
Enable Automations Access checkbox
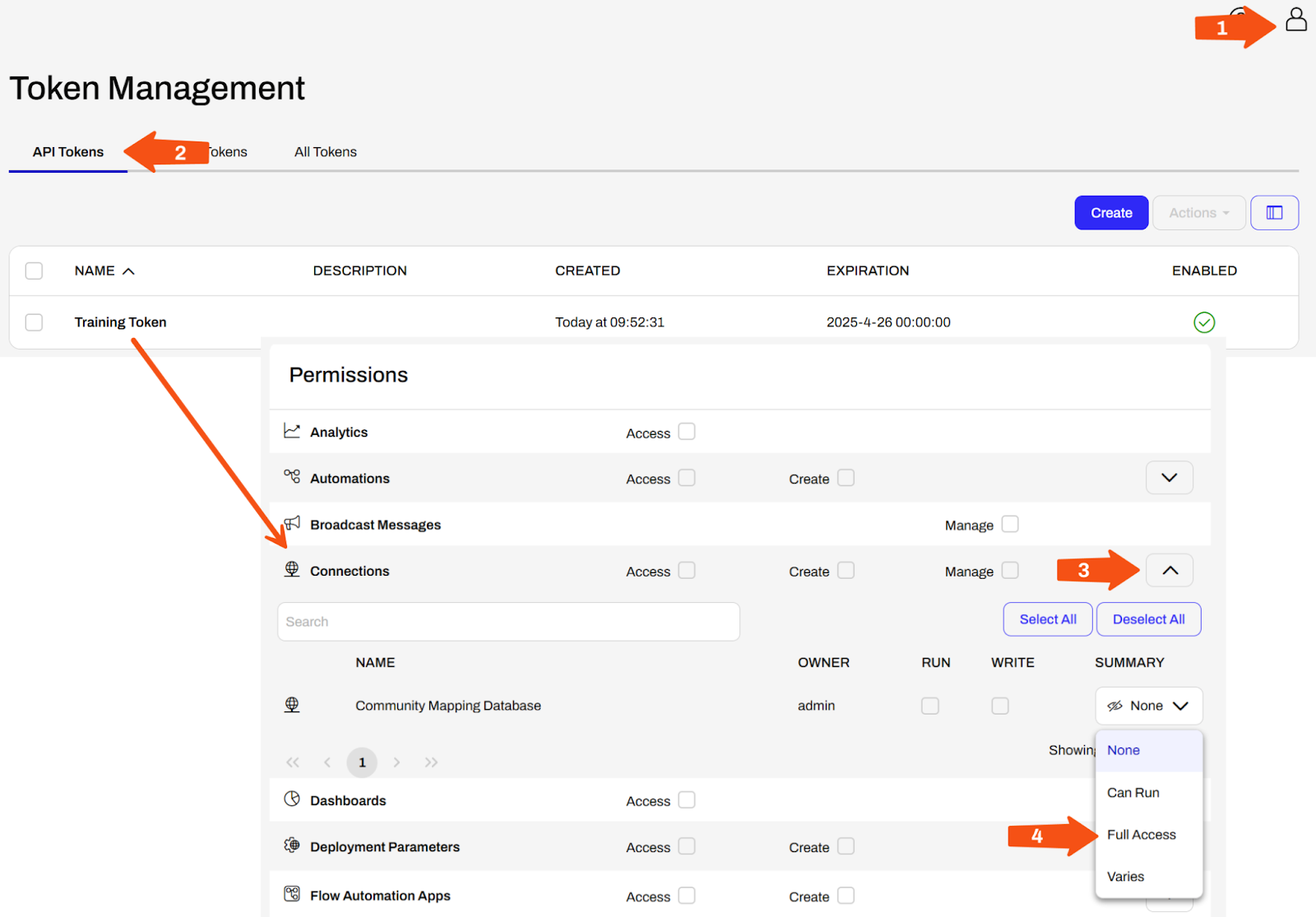(687, 478)
